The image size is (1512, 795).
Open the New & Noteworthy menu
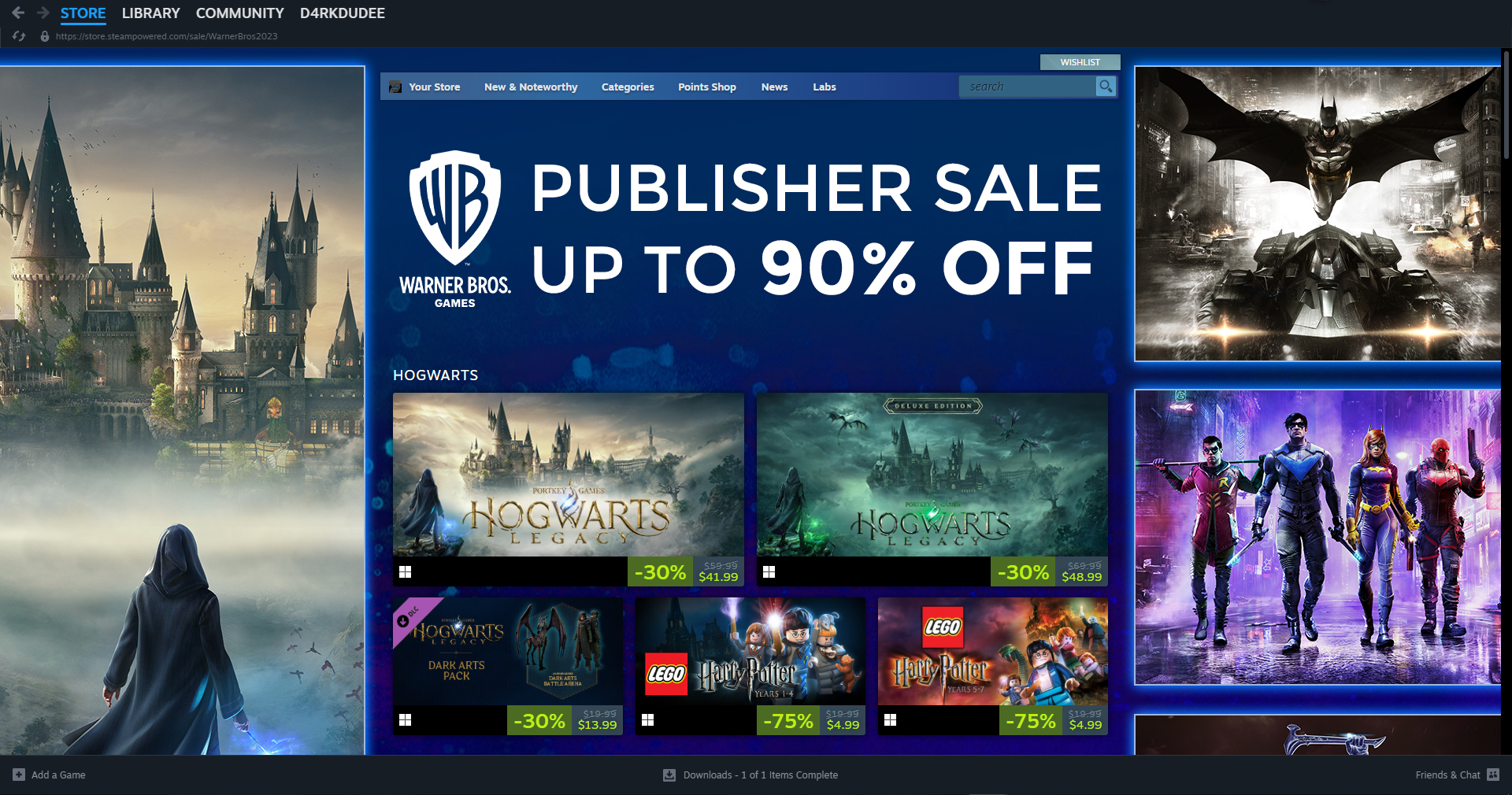coord(531,87)
